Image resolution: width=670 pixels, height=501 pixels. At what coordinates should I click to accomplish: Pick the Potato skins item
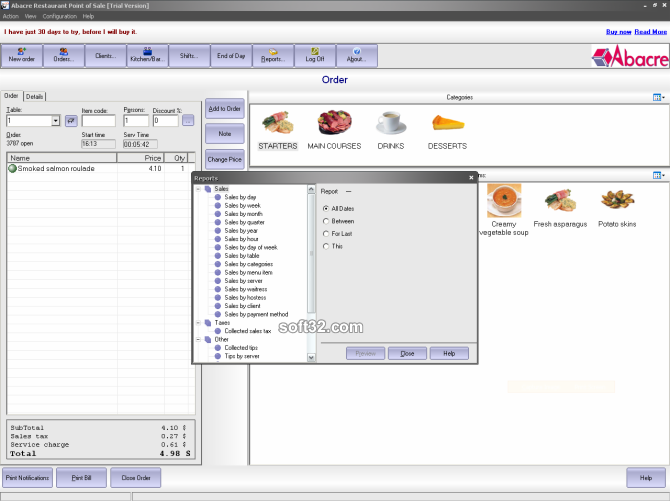[617, 208]
